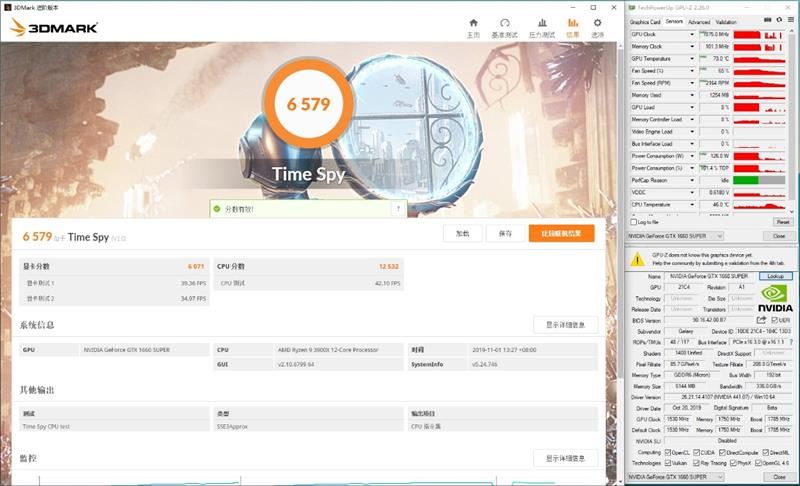800x486 pixels.
Task: Switch to Advanced tab
Action: (x=699, y=22)
